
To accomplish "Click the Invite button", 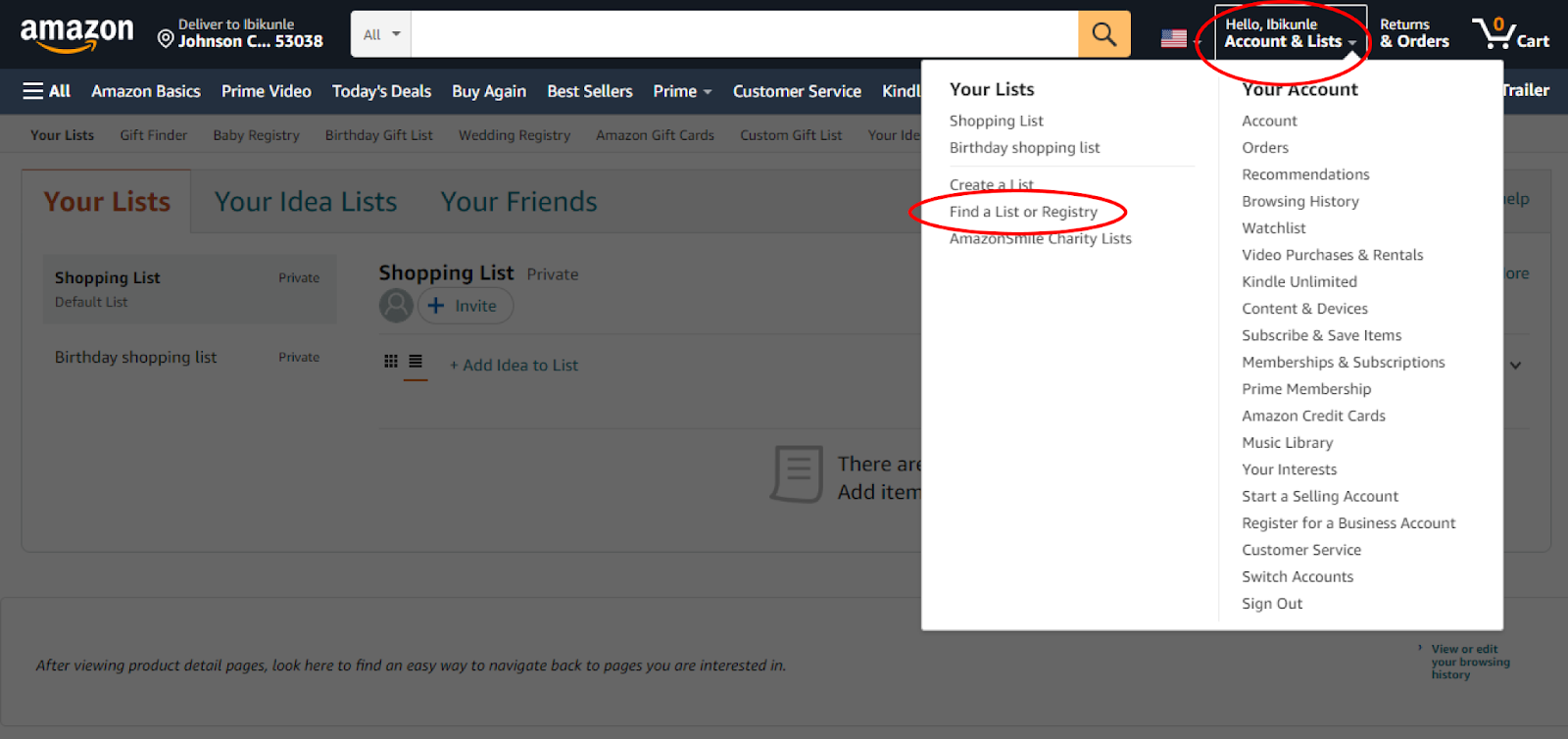I will (x=465, y=306).
